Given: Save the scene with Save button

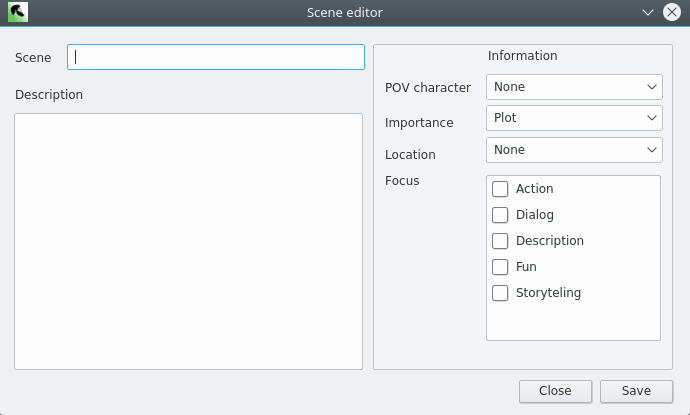Looking at the screenshot, I should tap(636, 391).
